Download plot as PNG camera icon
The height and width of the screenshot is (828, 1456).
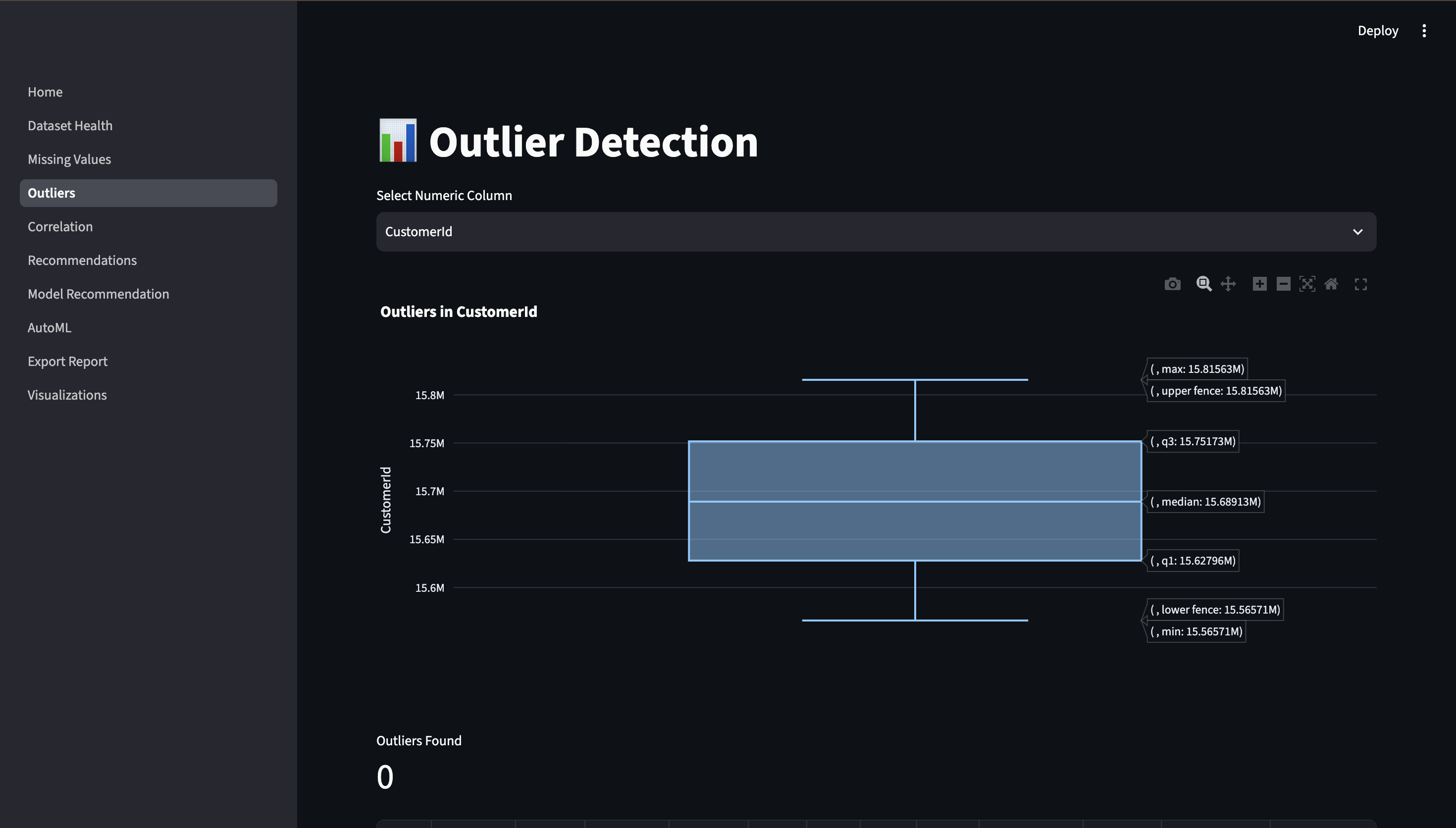point(1172,284)
